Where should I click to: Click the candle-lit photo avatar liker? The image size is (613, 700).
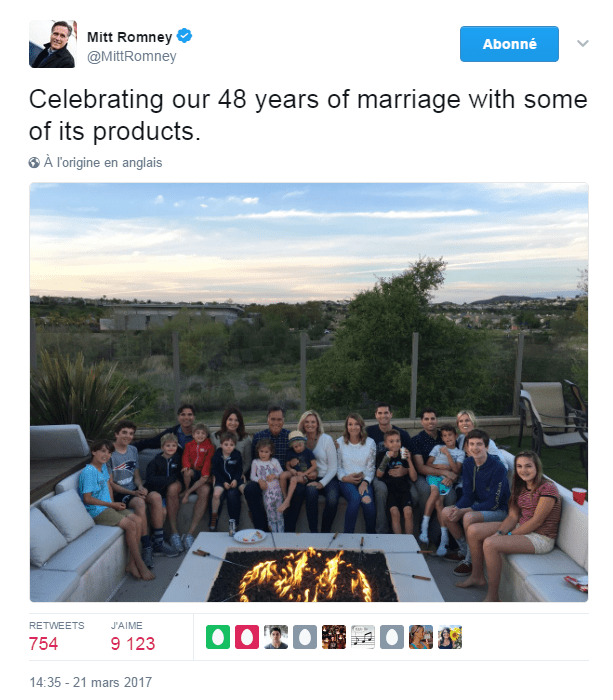click(334, 637)
